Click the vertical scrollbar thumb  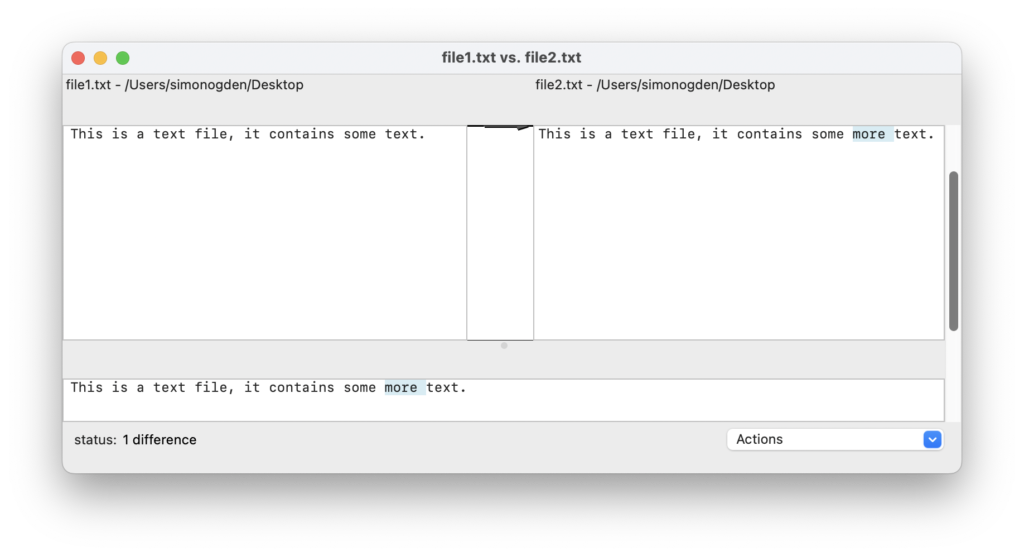(x=953, y=251)
